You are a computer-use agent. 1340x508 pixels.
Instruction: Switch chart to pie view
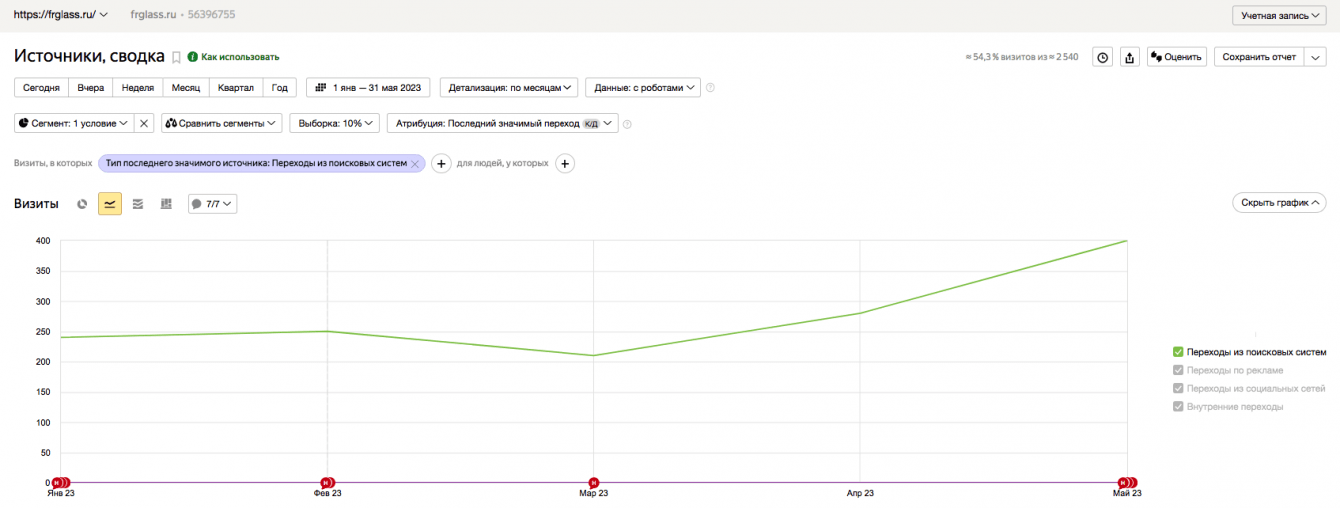(x=82, y=204)
